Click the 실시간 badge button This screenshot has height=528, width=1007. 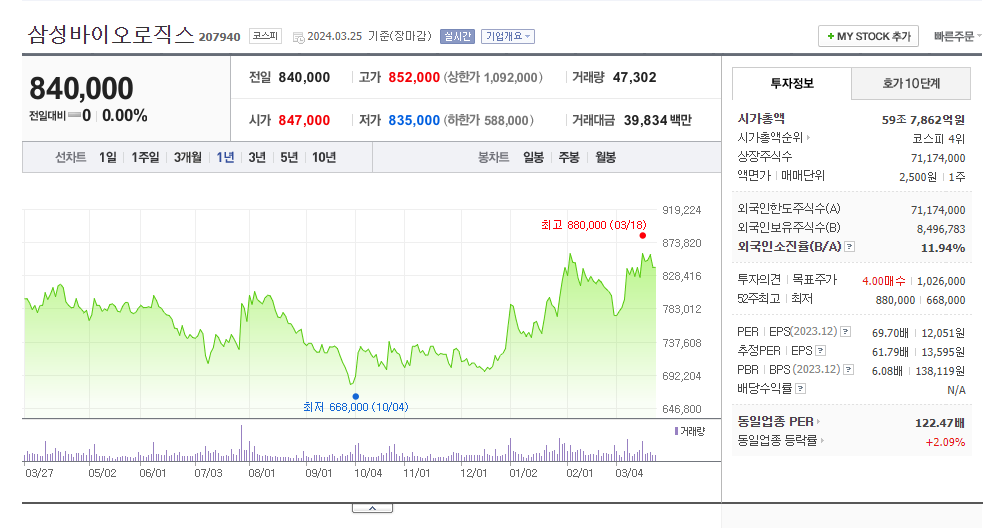pyautogui.click(x=457, y=37)
